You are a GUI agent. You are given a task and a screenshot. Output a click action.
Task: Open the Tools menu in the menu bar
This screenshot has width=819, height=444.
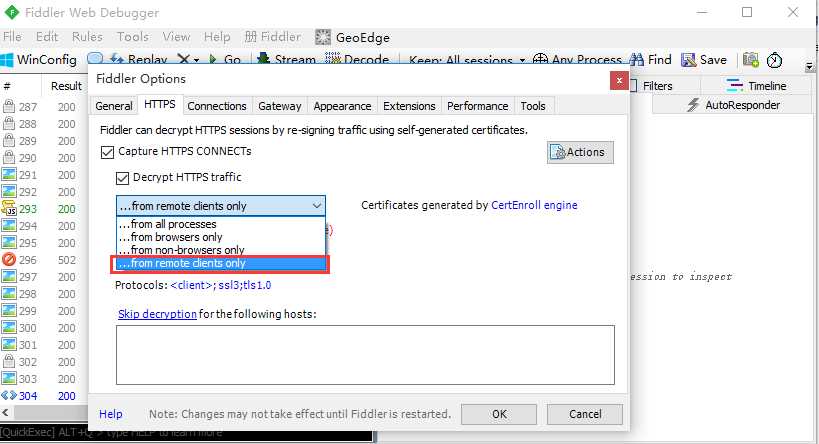tap(133, 37)
